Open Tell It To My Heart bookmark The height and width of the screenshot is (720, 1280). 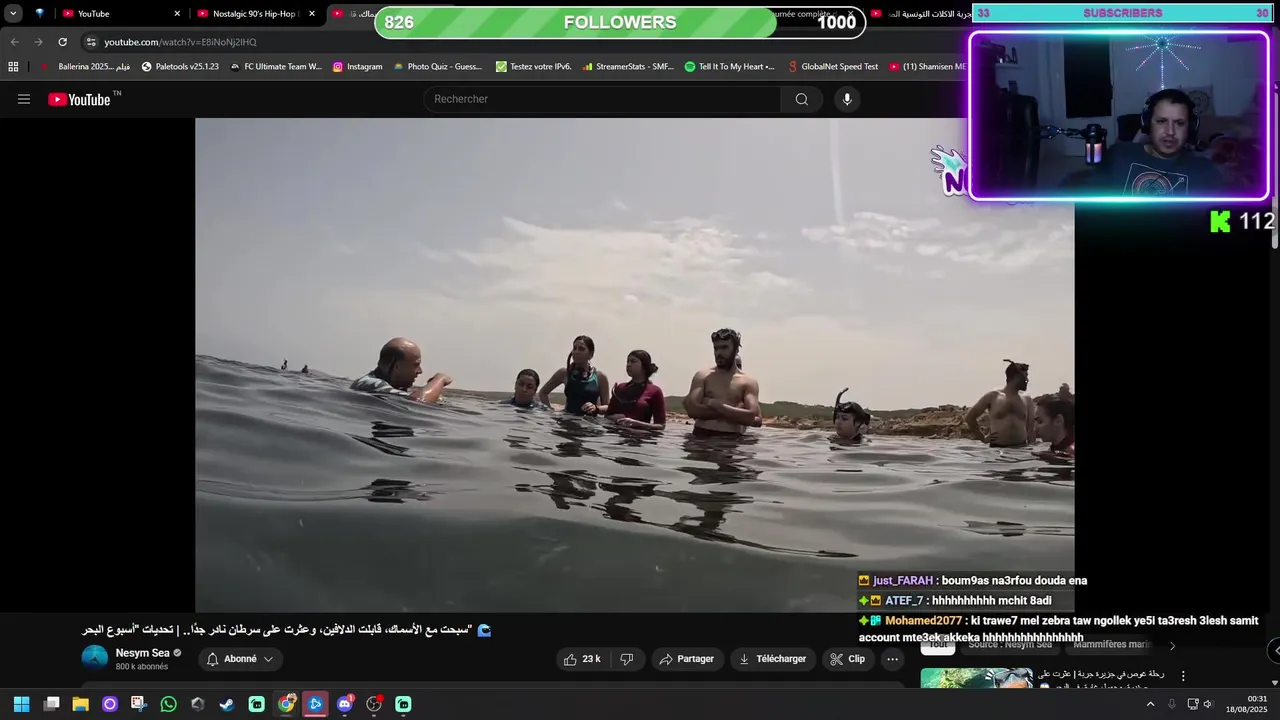(x=729, y=67)
